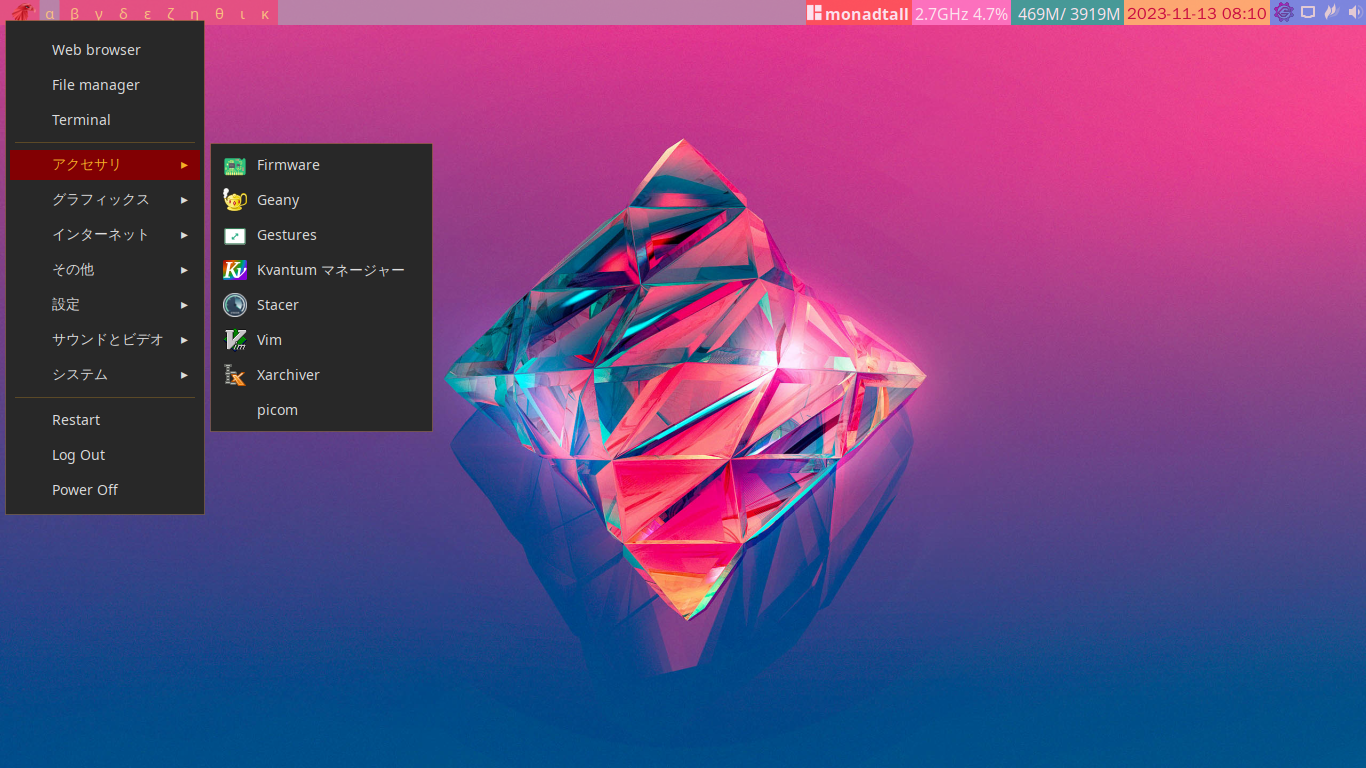Switch to workspace α

[x=50, y=13]
